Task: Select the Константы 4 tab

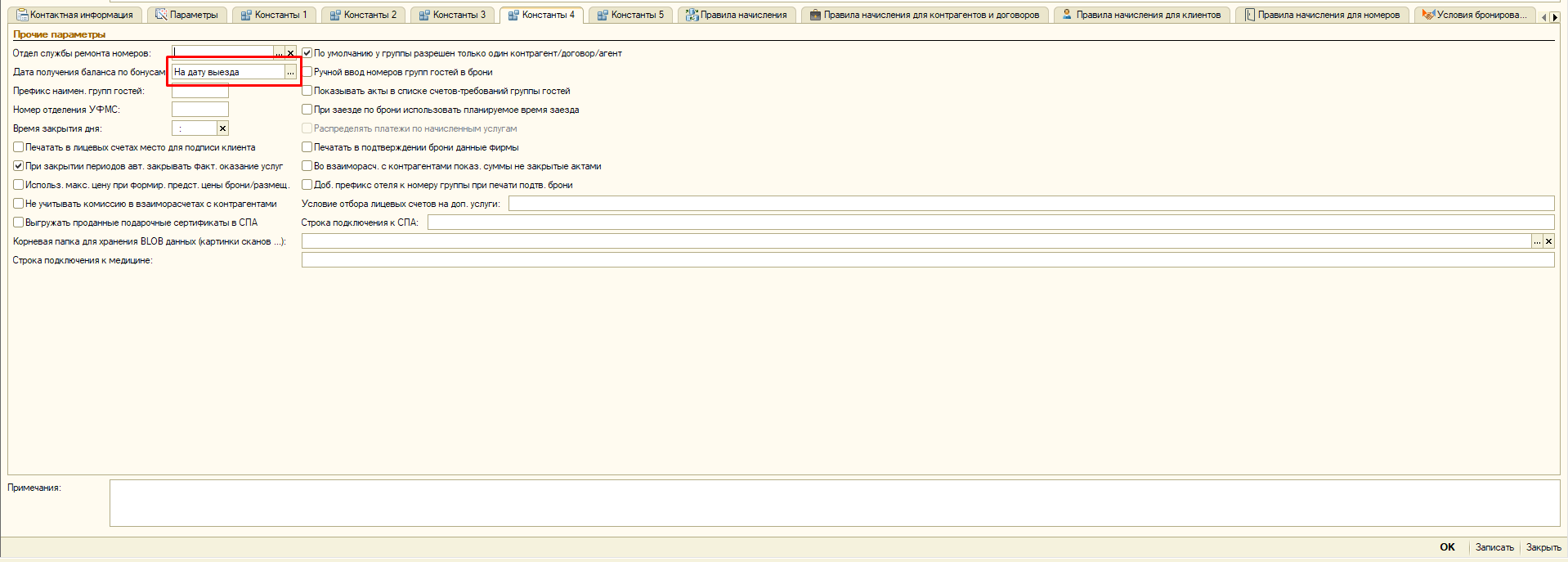Action: [x=542, y=15]
